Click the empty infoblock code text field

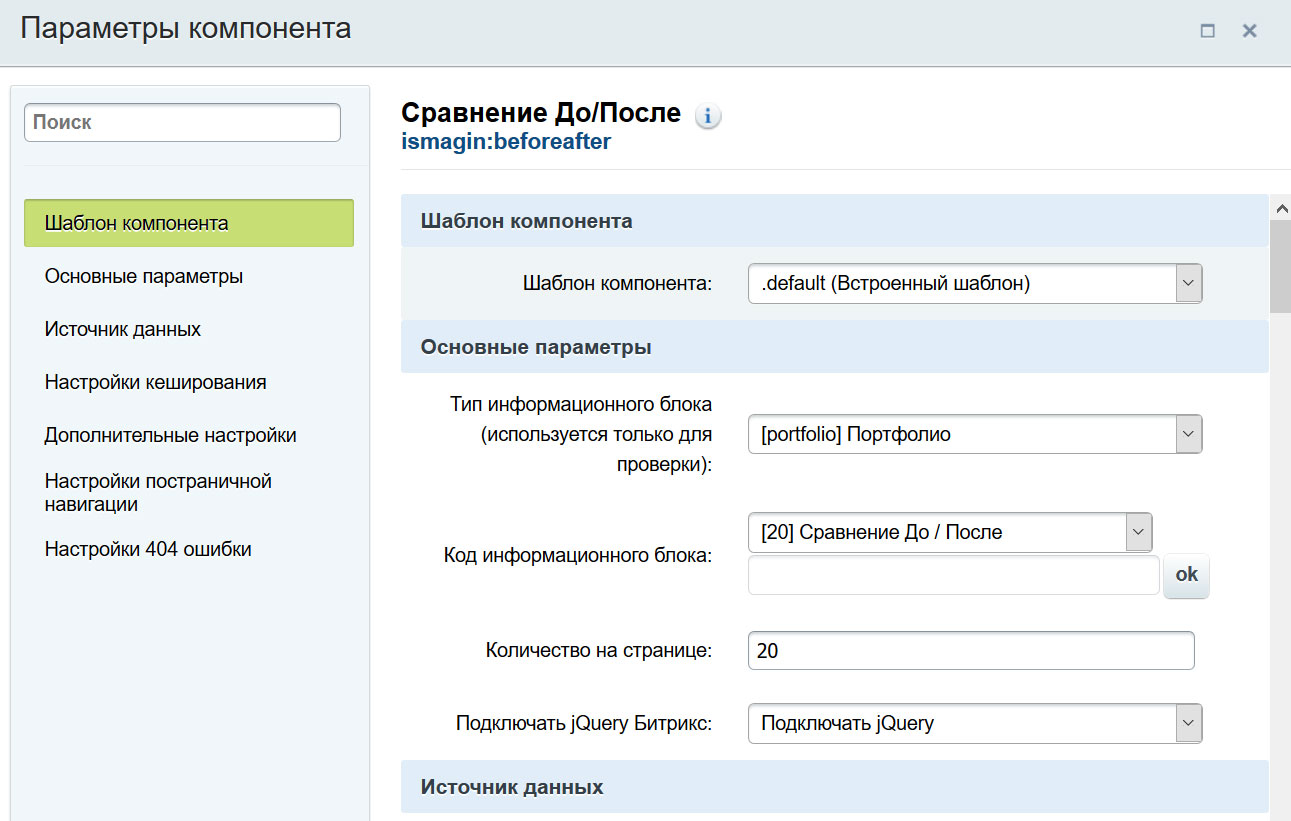(x=953, y=575)
